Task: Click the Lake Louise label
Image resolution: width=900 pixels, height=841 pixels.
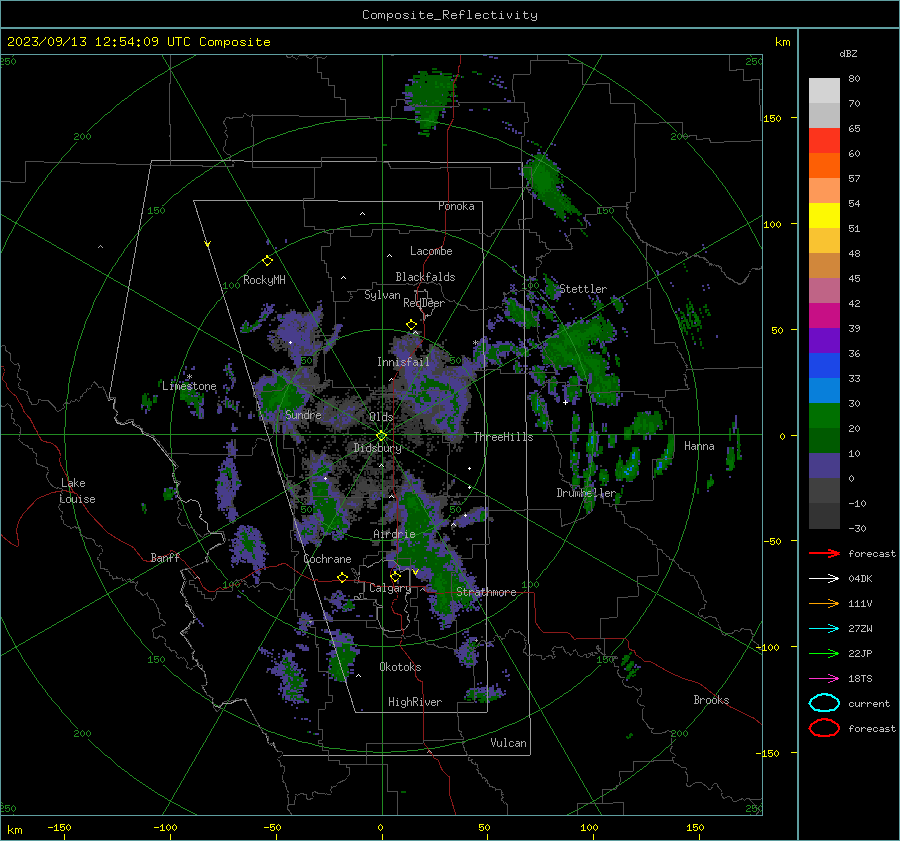Action: [x=78, y=491]
